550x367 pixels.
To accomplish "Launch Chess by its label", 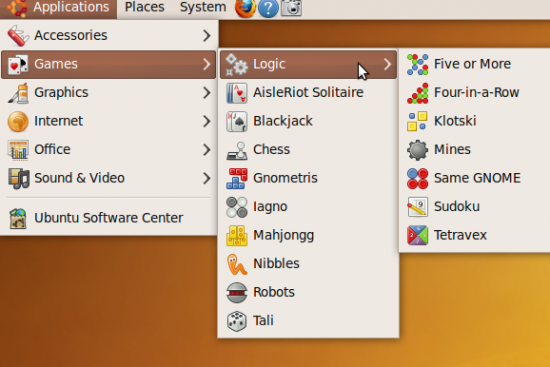I will pos(271,150).
